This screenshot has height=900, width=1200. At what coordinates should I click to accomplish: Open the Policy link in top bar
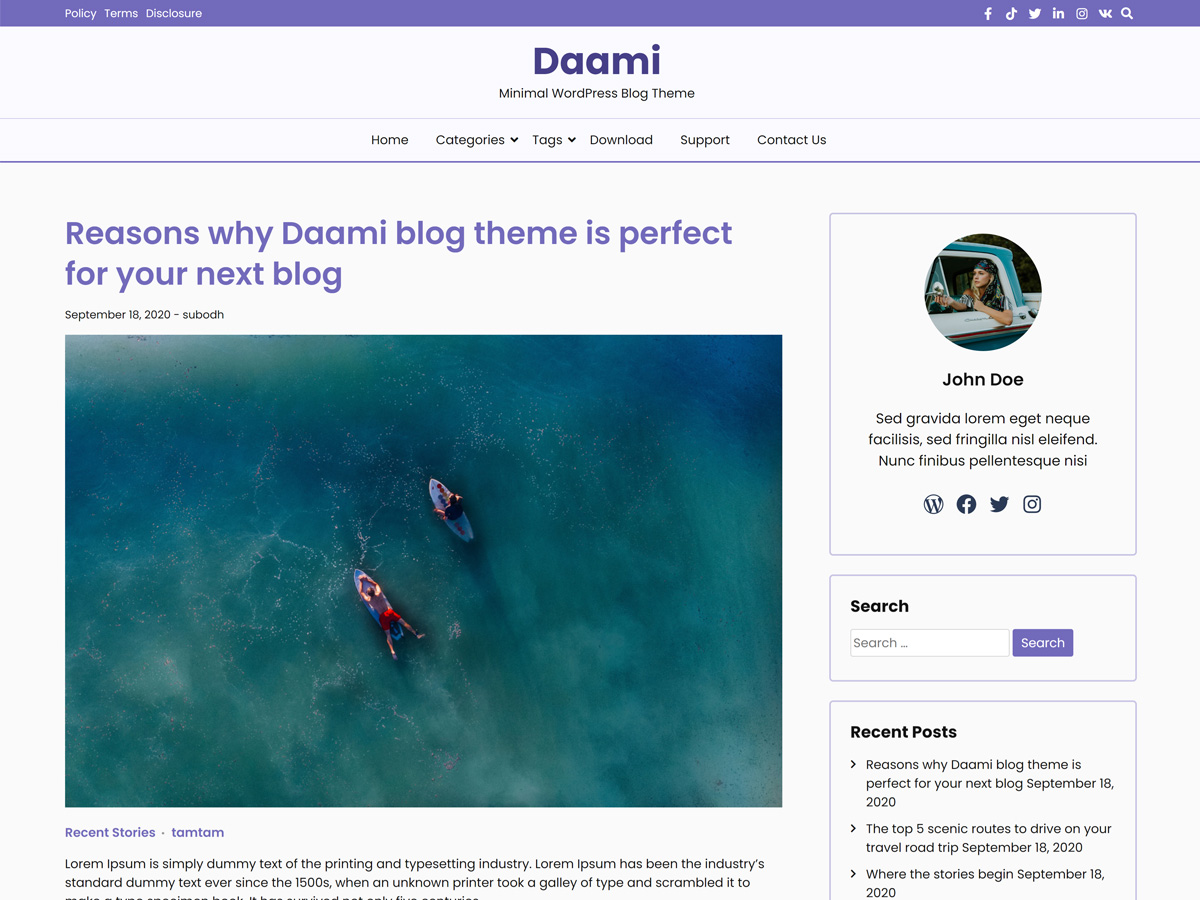click(x=80, y=14)
